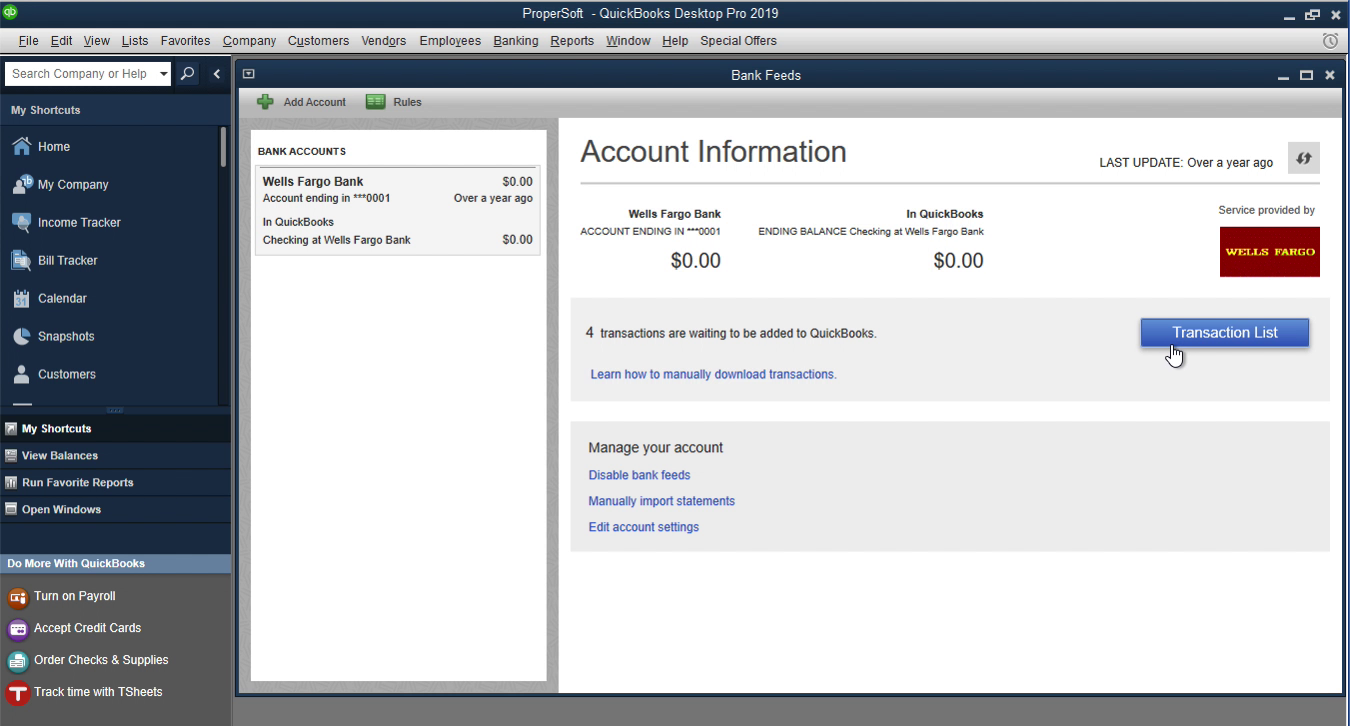
Task: Click the QuickBooks logo icon in title bar
Action: point(11,13)
